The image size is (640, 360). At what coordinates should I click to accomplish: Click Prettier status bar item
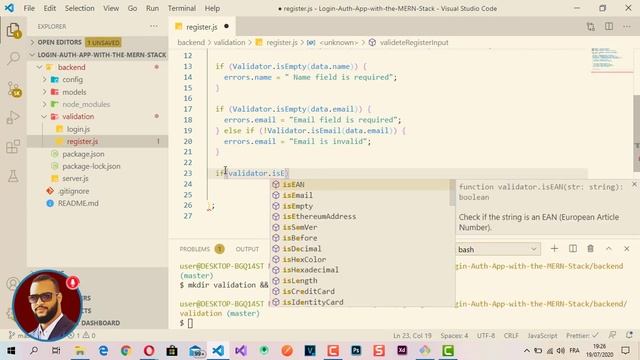click(582, 336)
